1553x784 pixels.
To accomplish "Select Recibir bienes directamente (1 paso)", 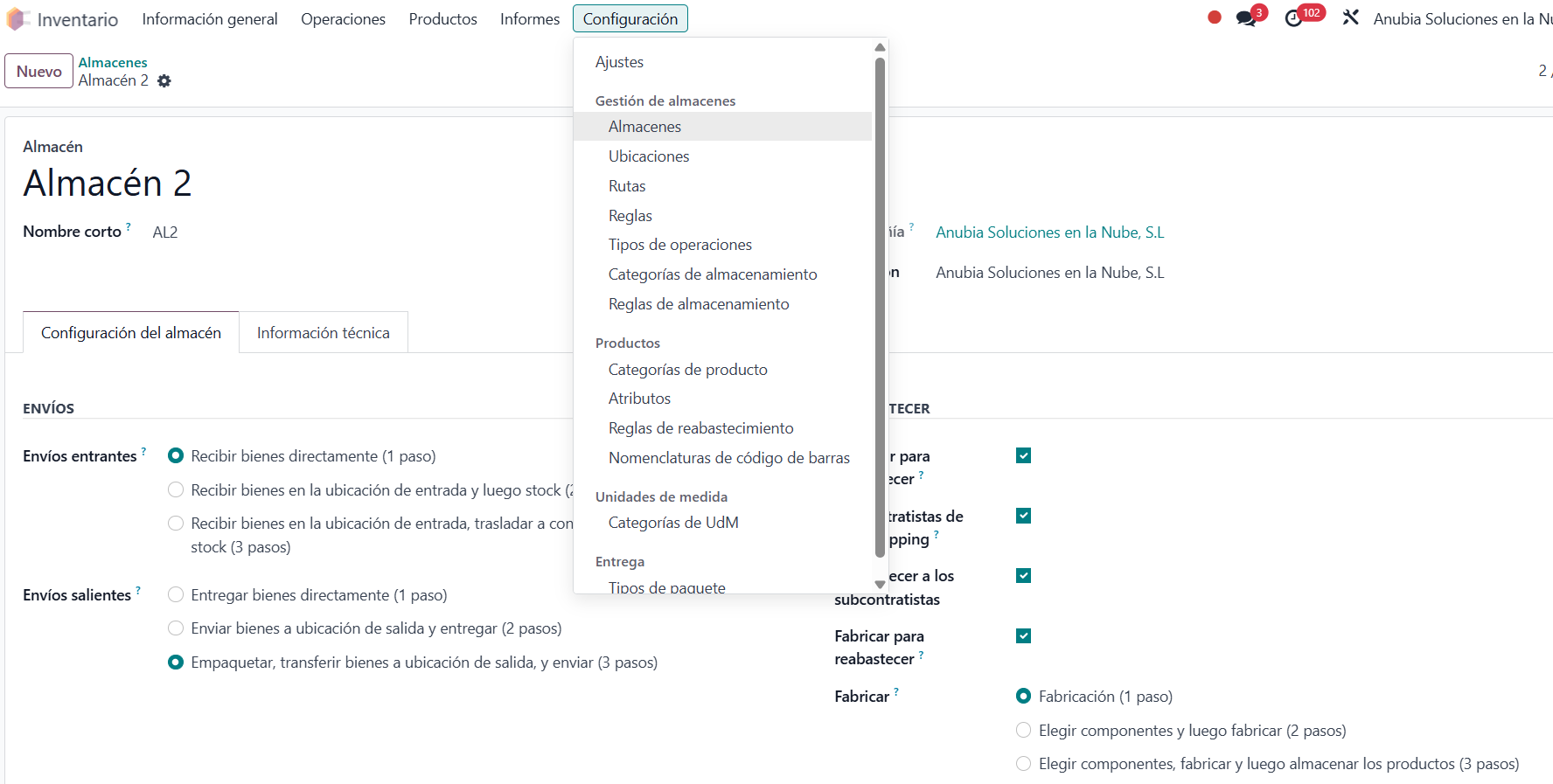I will [x=176, y=455].
